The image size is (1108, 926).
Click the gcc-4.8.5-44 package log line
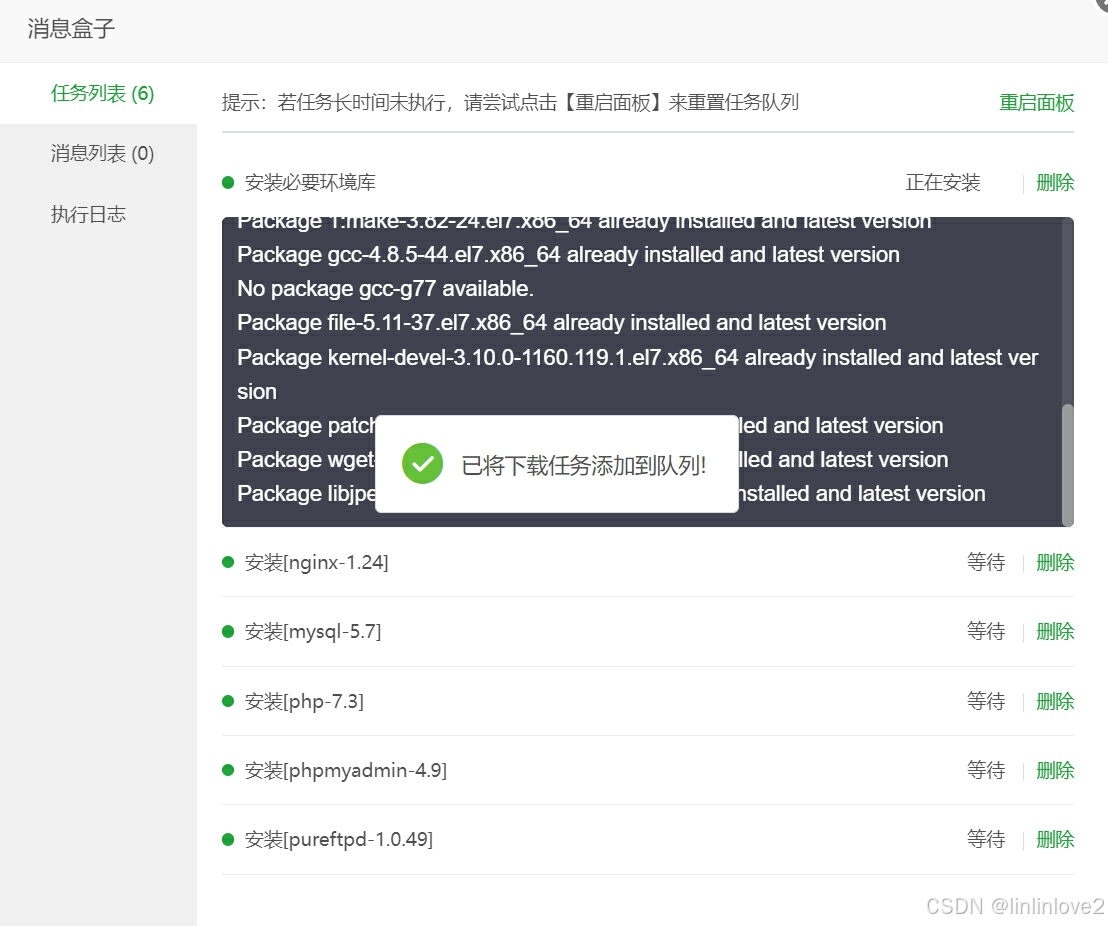(x=568, y=254)
